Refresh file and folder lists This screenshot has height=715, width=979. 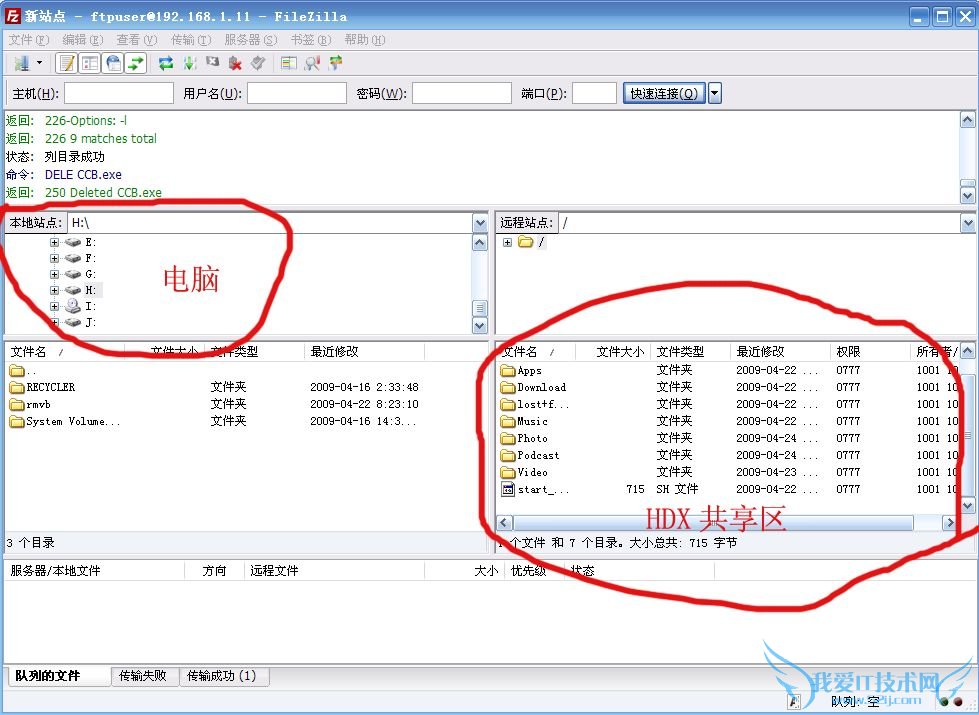[165, 63]
